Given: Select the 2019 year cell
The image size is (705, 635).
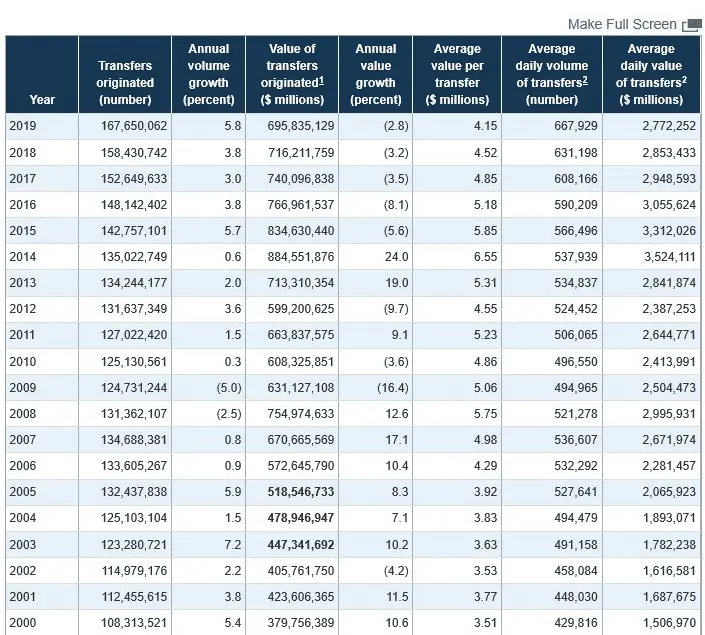Looking at the screenshot, I should pos(23,126).
